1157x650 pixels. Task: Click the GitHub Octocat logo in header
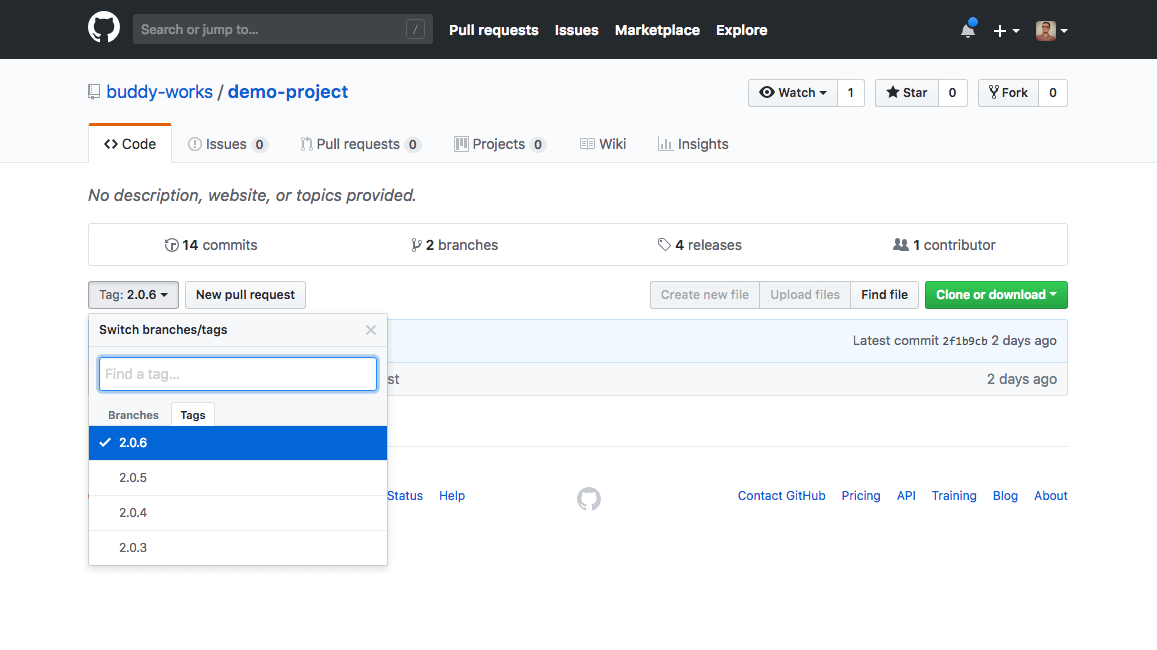(x=104, y=28)
